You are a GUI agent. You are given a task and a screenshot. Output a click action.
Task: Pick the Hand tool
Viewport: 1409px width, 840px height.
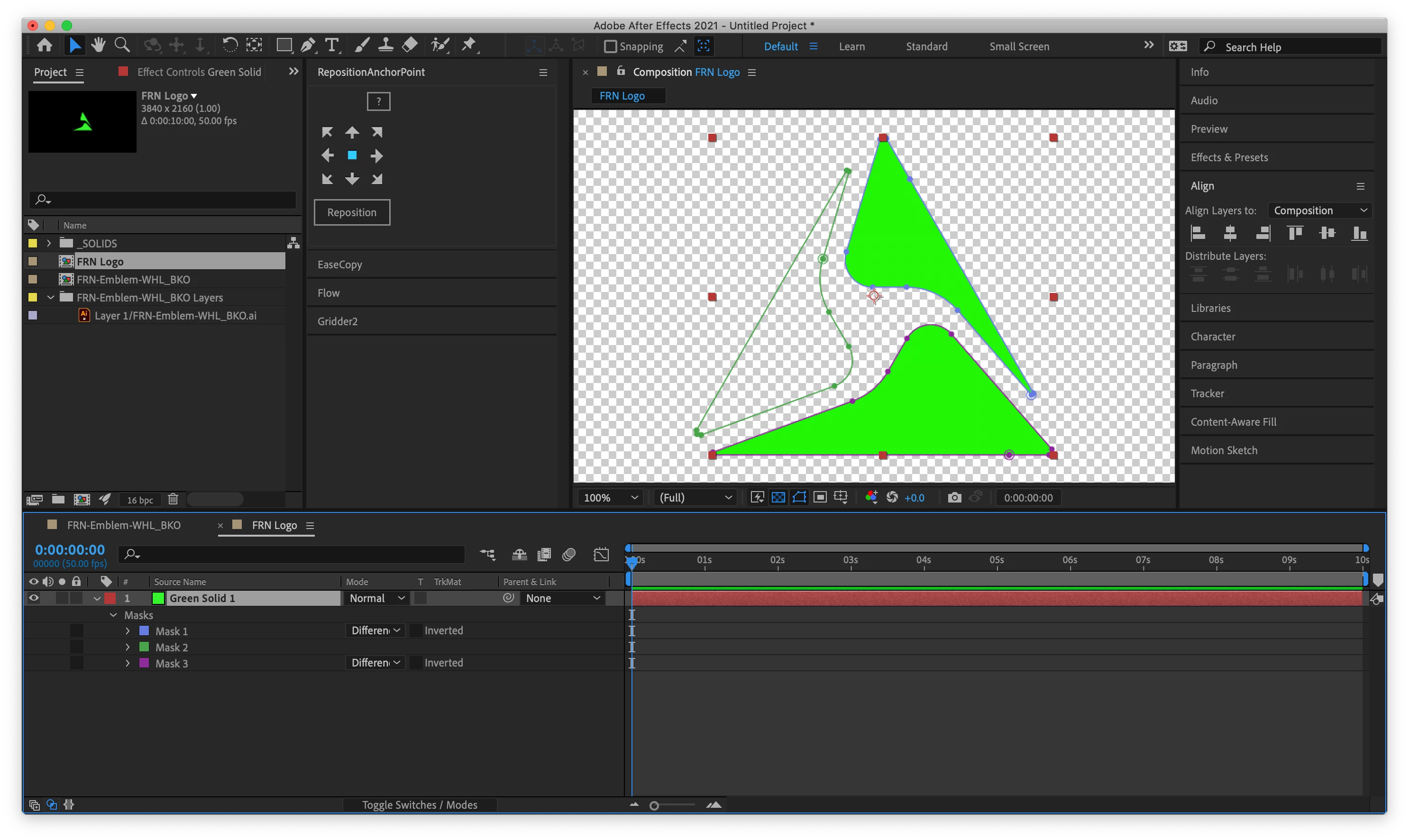[99, 46]
